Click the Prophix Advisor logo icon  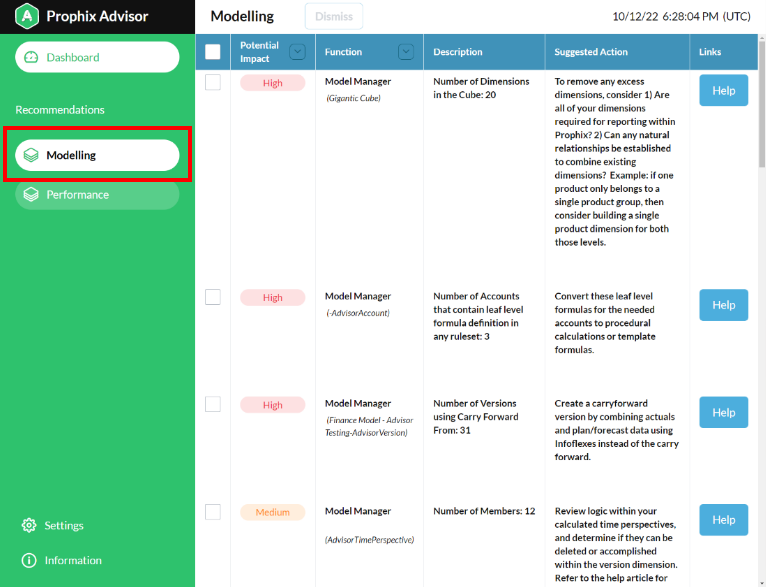click(27, 16)
